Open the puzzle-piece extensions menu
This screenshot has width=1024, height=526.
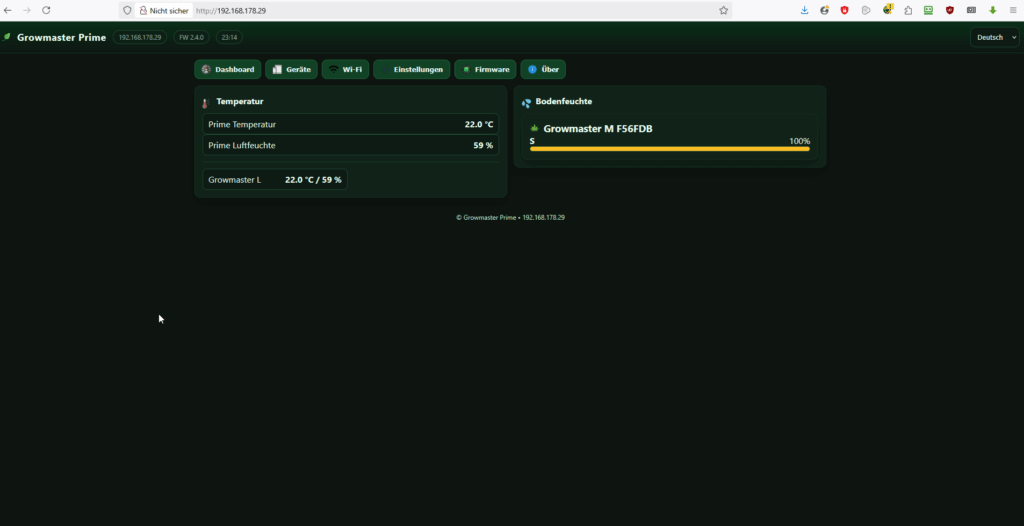pos(908,10)
